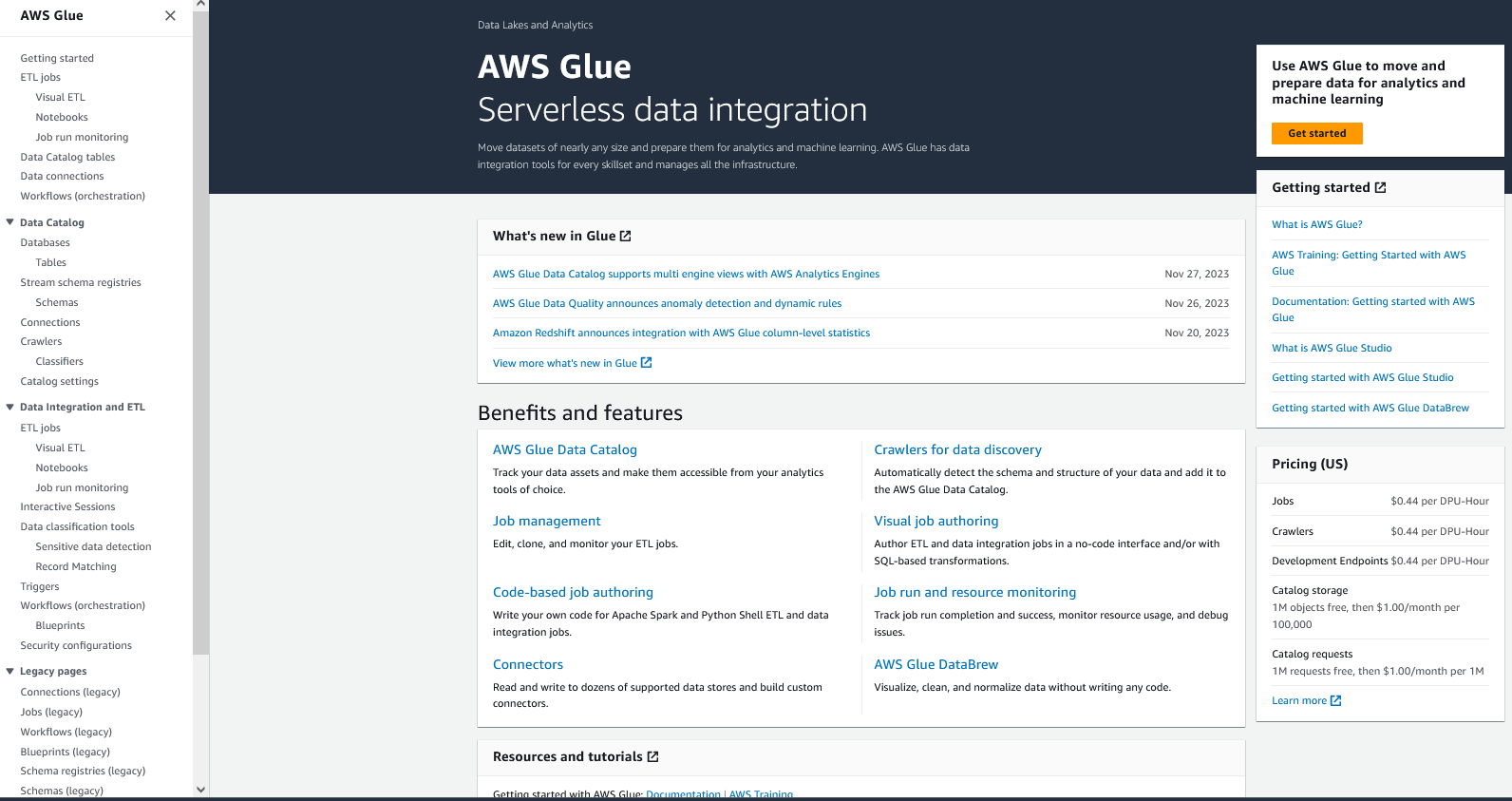Open multi engine views announcement link
This screenshot has height=801, width=1512.
click(x=686, y=274)
